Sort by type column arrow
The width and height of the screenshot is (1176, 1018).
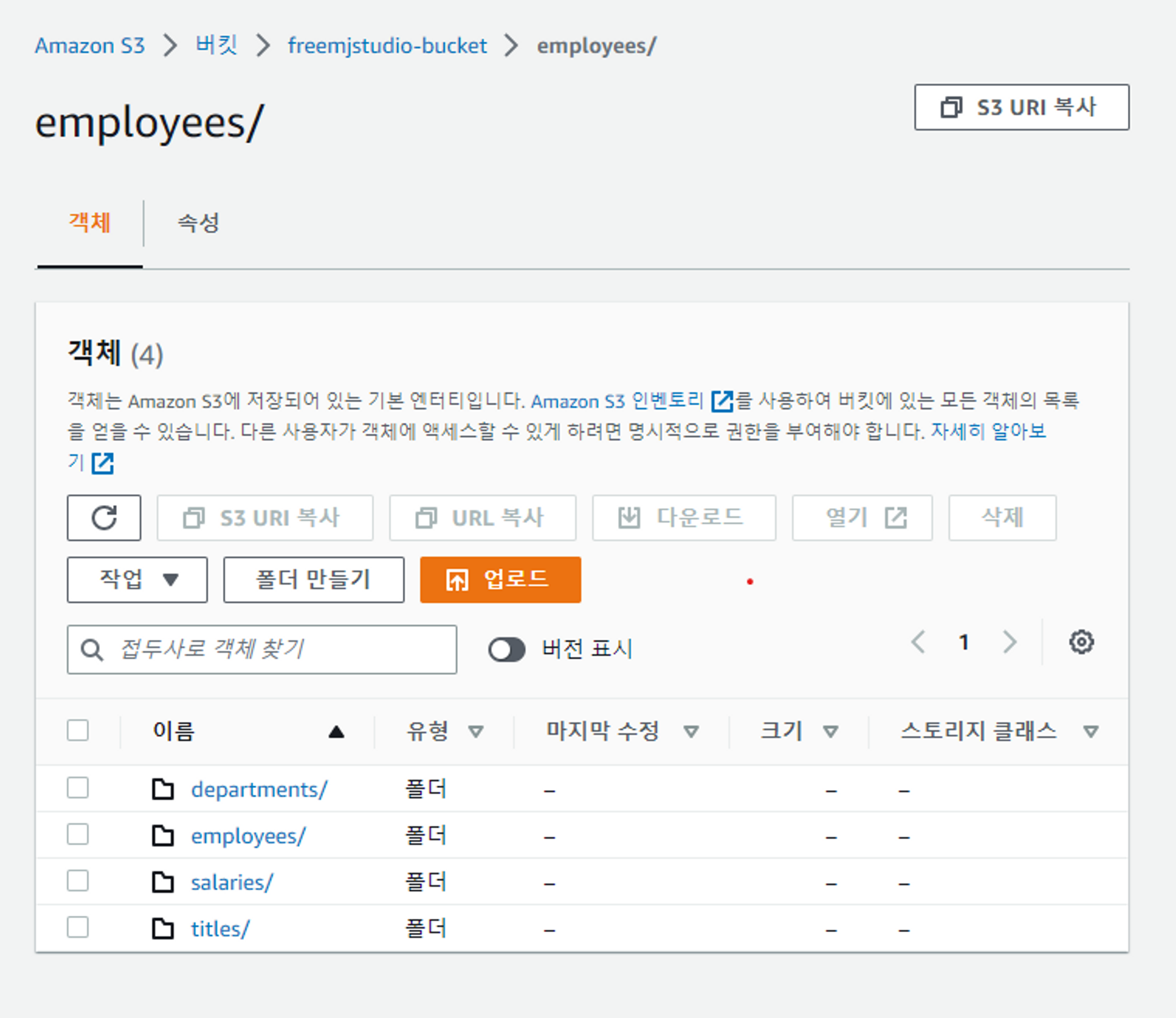click(x=476, y=732)
